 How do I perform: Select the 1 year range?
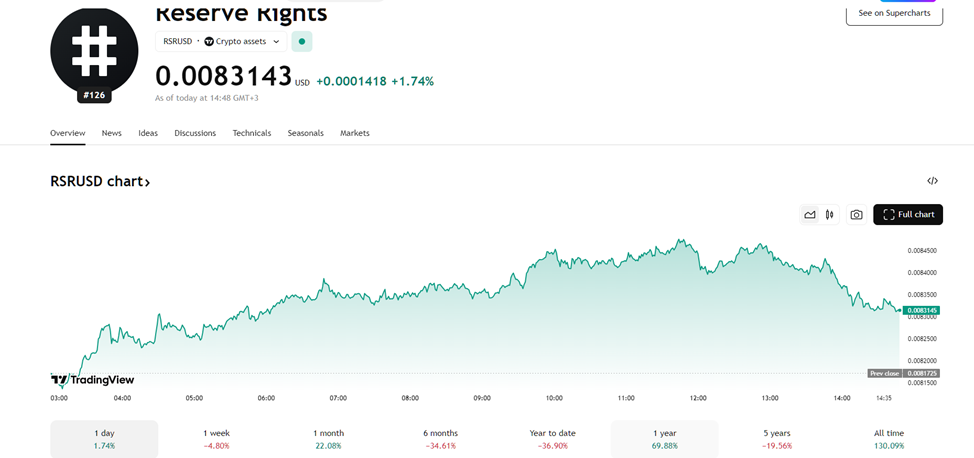point(665,439)
